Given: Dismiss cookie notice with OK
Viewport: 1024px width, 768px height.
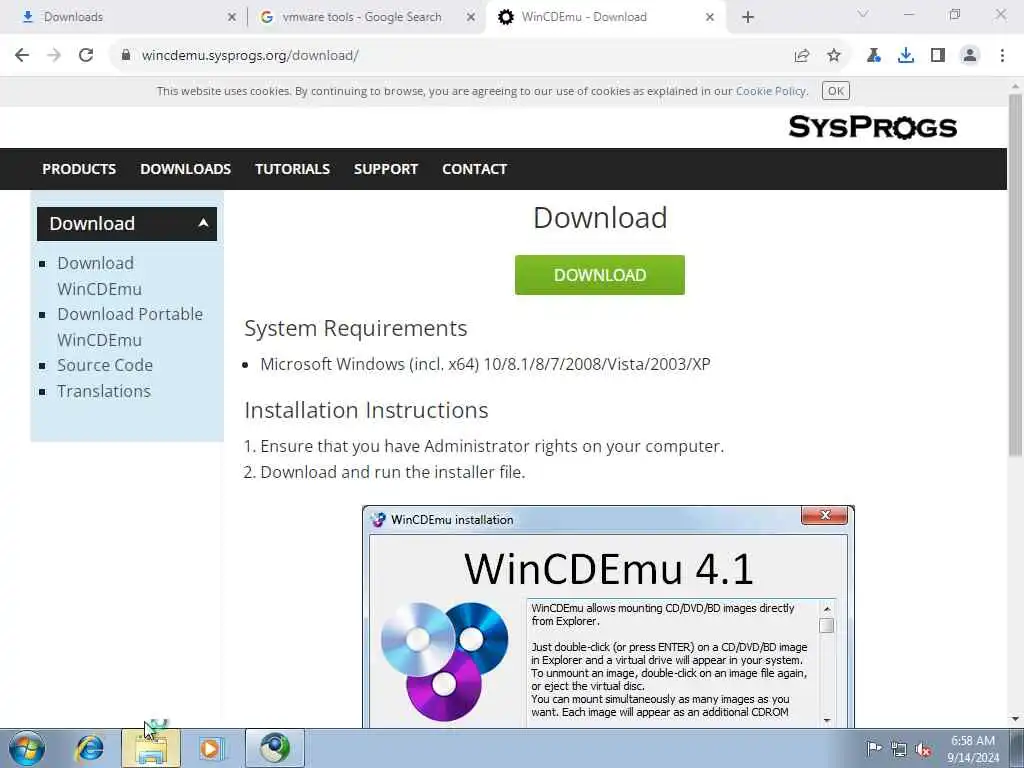Looking at the screenshot, I should [836, 91].
